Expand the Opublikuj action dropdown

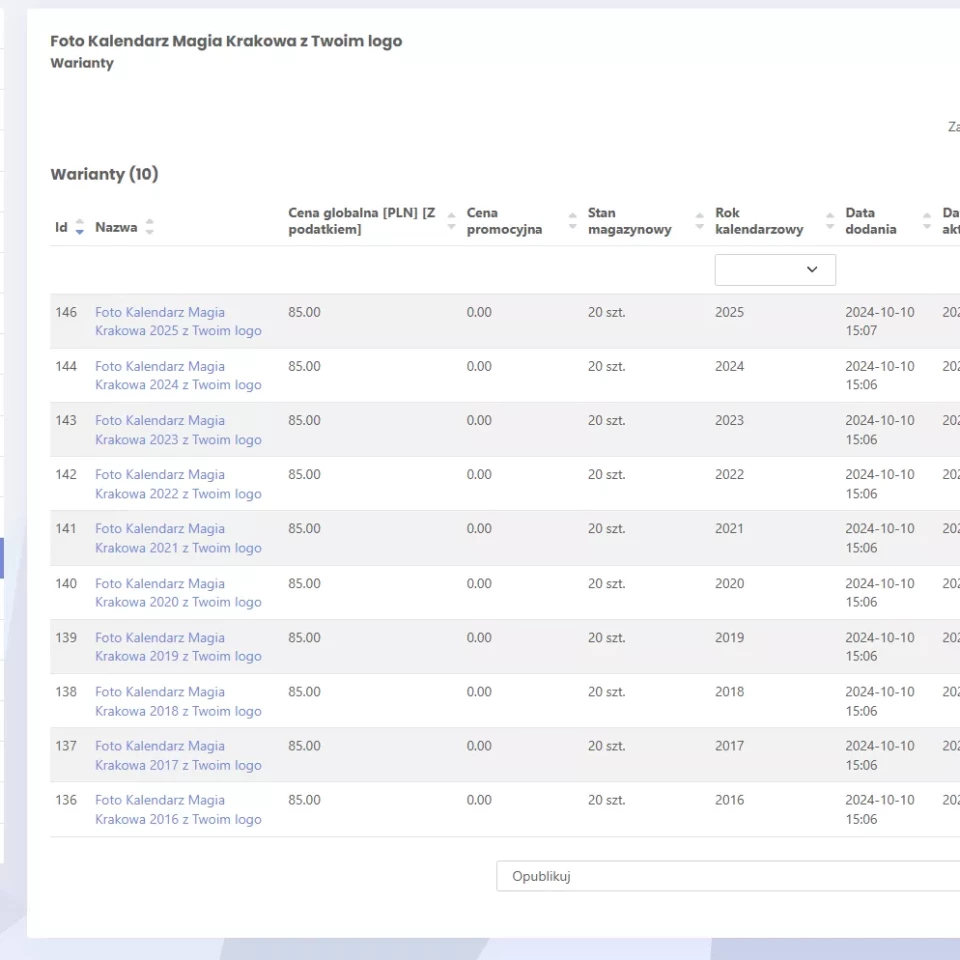tap(728, 876)
